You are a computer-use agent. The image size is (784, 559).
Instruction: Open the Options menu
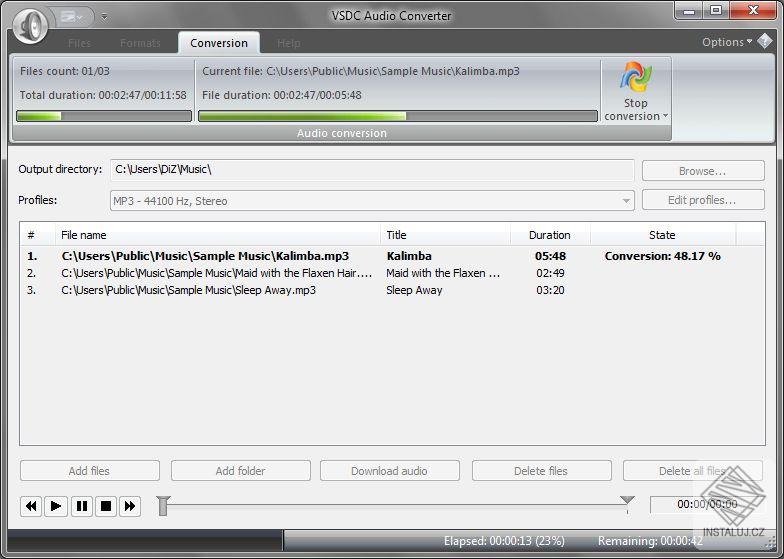pyautogui.click(x=726, y=42)
